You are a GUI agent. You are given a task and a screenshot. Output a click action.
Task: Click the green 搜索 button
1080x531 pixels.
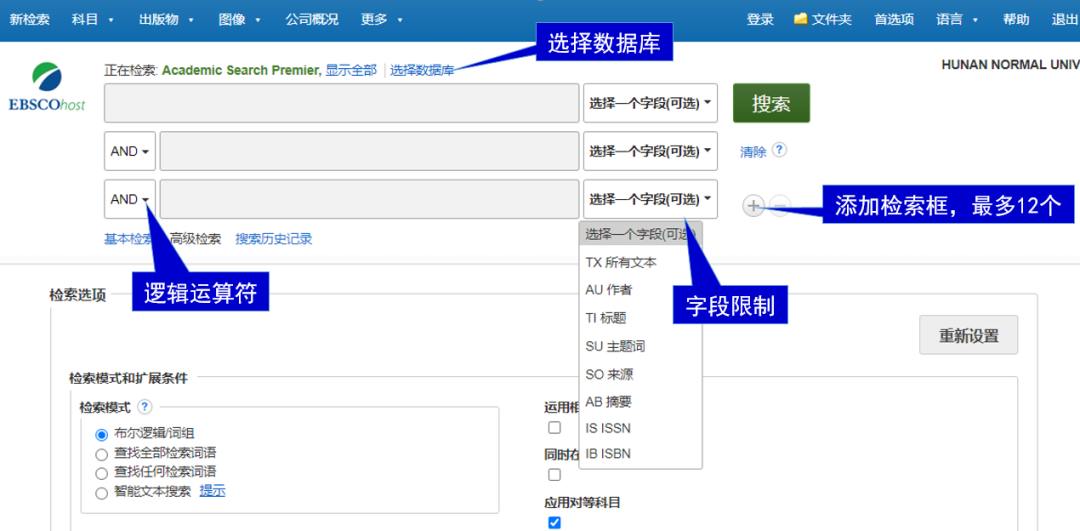[x=771, y=103]
